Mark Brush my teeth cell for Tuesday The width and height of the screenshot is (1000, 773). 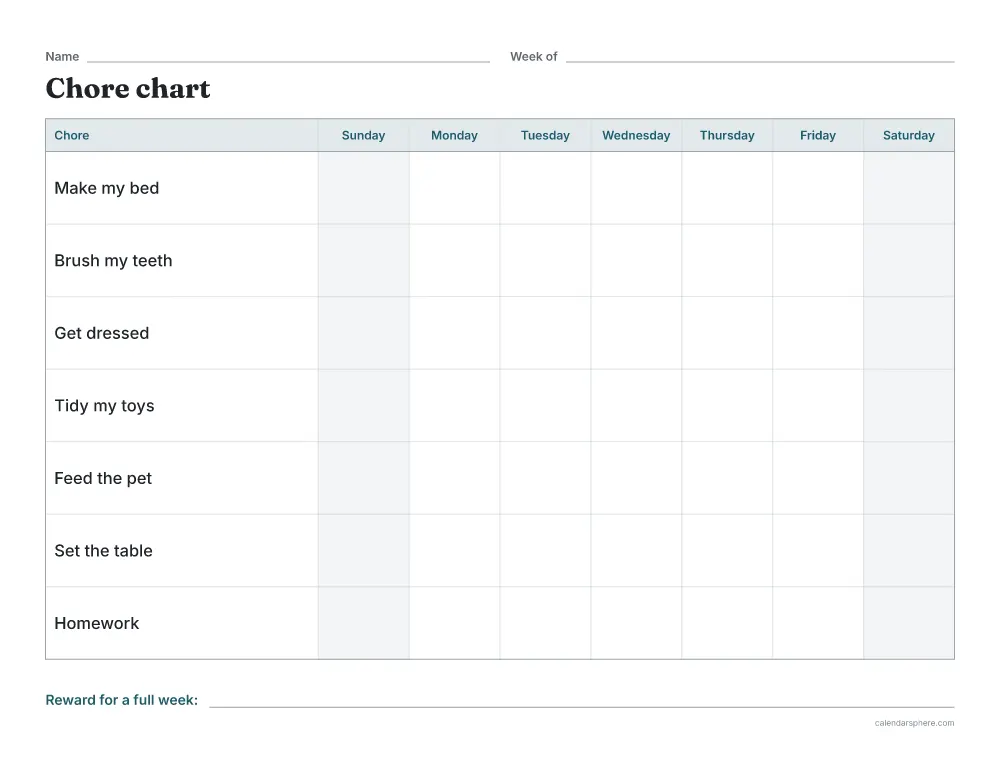click(545, 260)
